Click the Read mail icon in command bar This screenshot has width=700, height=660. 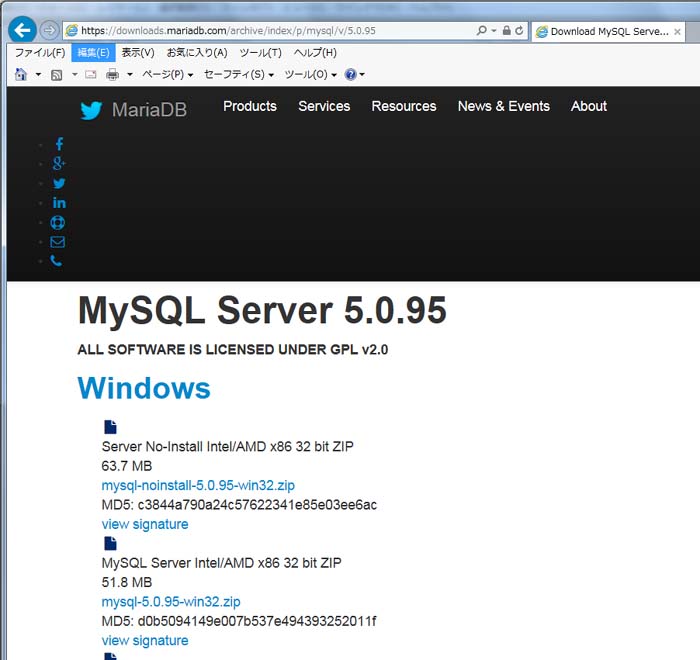pos(91,74)
